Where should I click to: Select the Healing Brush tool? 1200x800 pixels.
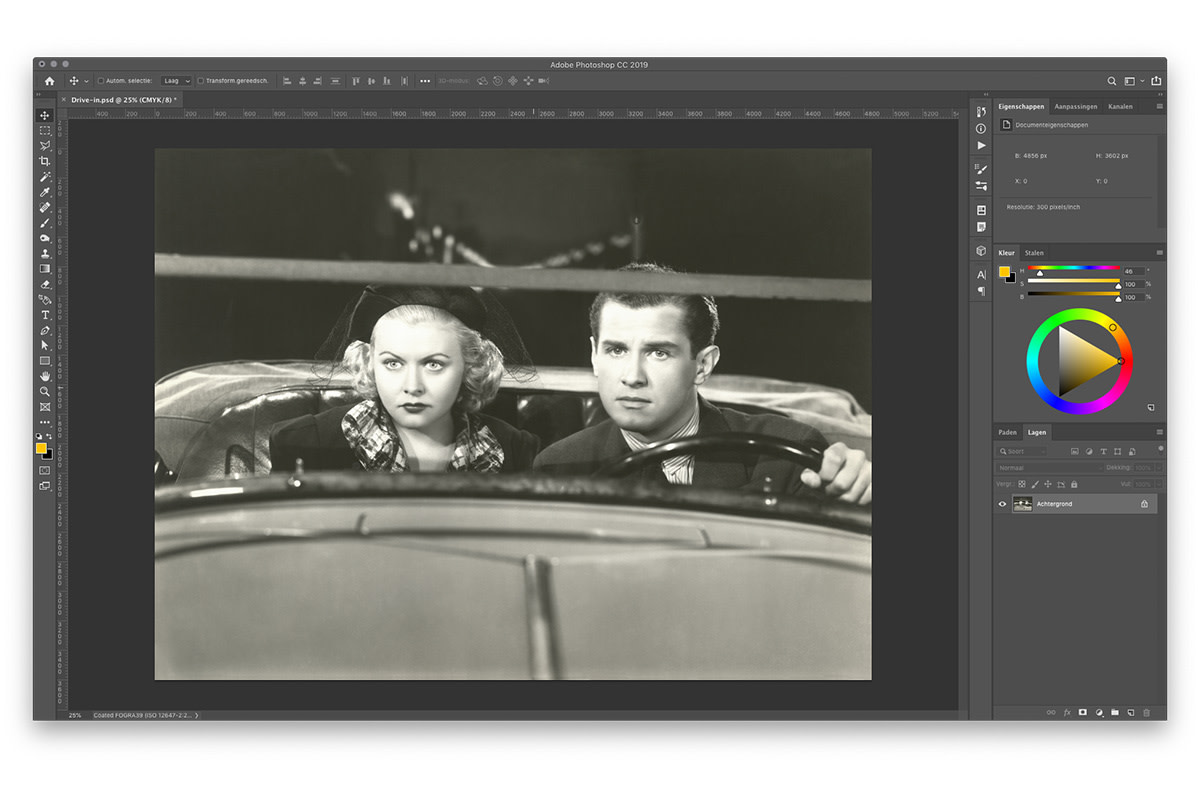click(45, 208)
